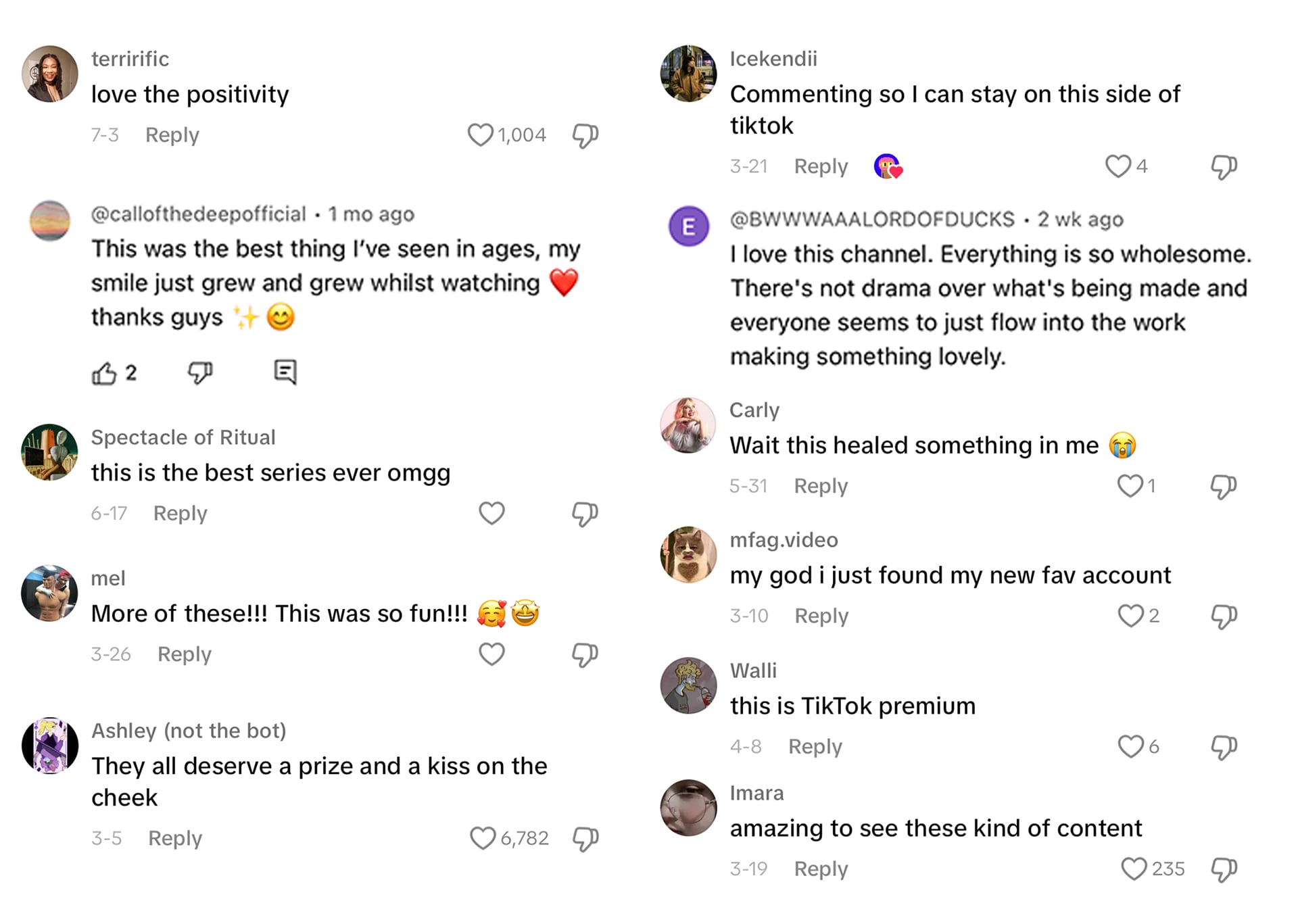Toggle dislike on Carly's comment

coord(1223,485)
